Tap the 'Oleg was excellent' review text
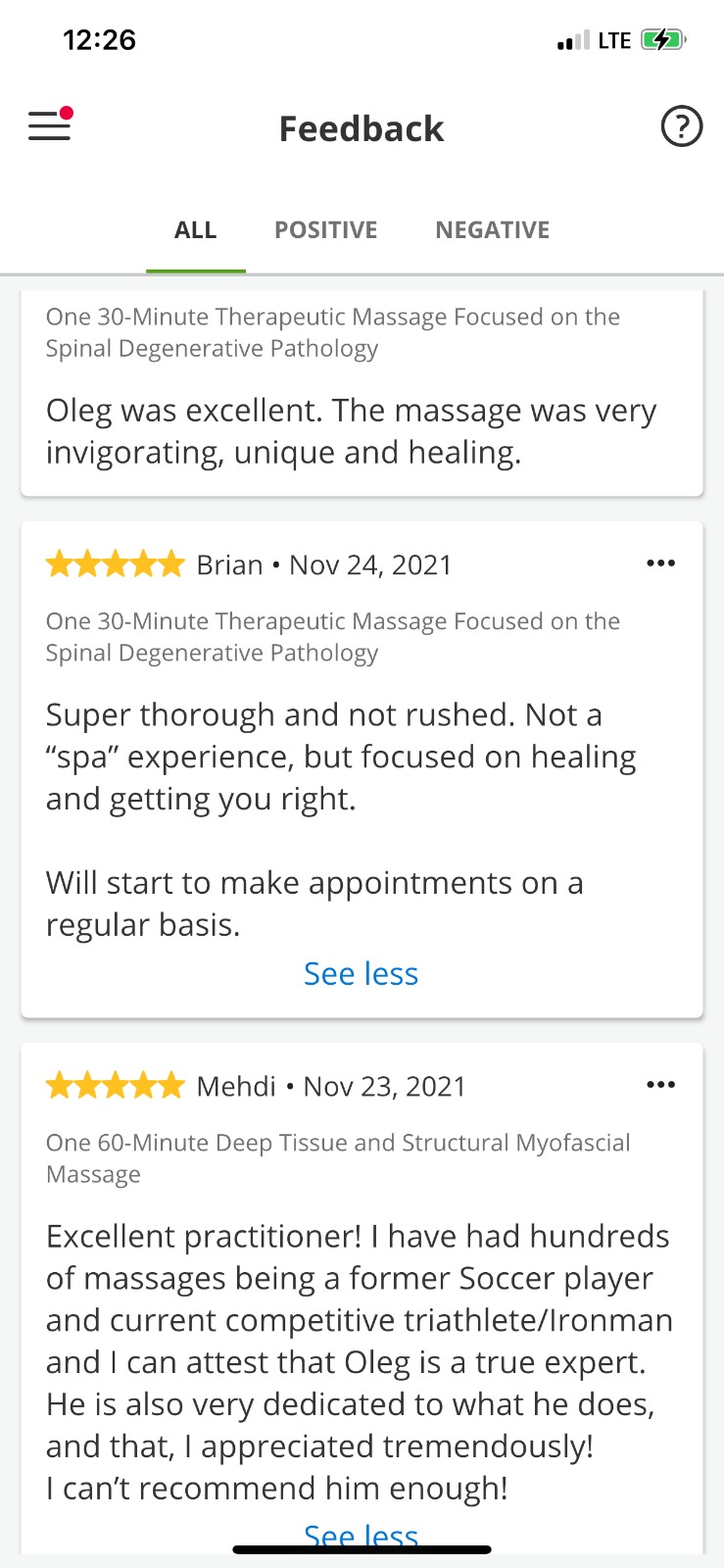This screenshot has width=724, height=1568. 351,431
